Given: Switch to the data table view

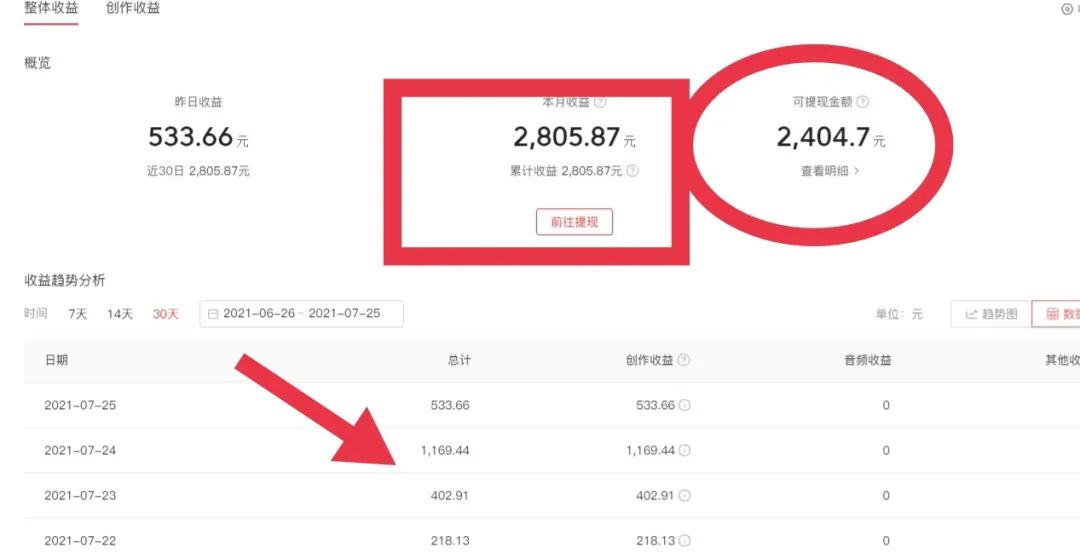Looking at the screenshot, I should point(1058,314).
